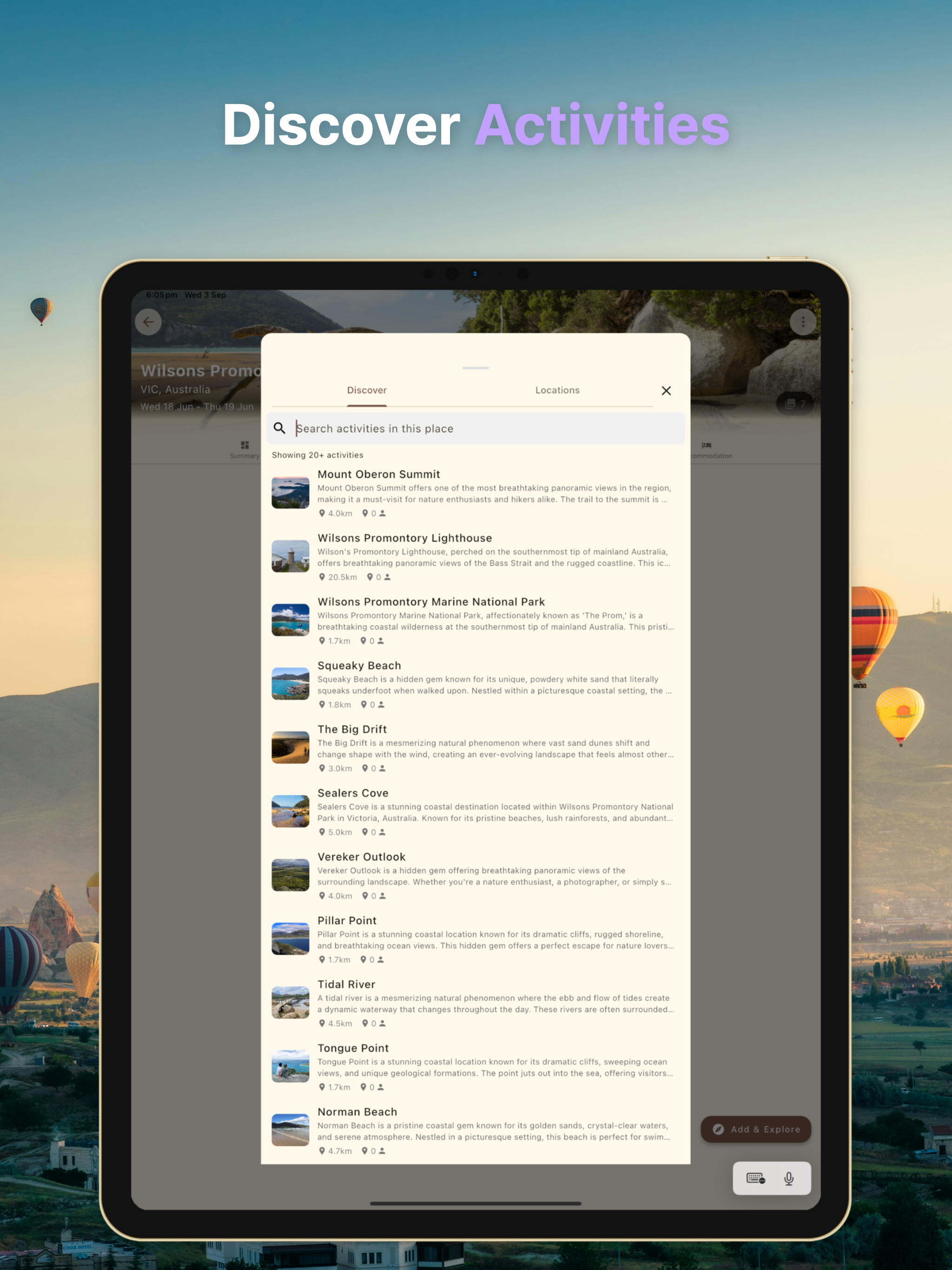The height and width of the screenshot is (1270, 952).
Task: Select The Big Drift activity title
Action: tap(352, 729)
